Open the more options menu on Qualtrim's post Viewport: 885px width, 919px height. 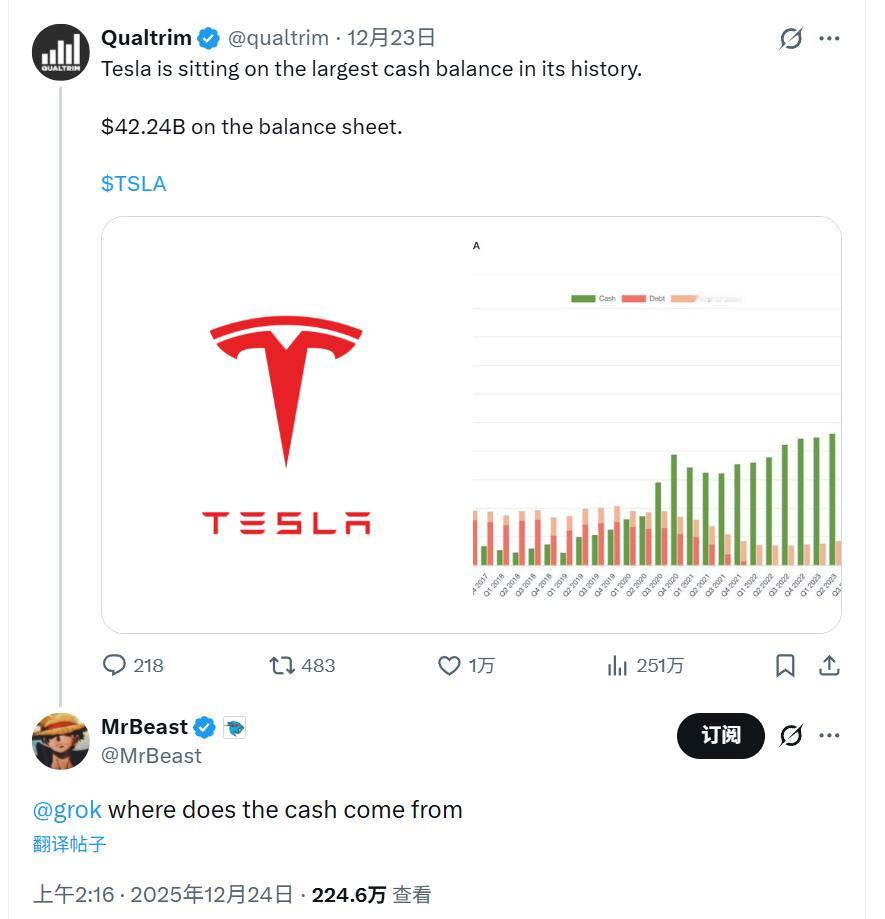829,39
